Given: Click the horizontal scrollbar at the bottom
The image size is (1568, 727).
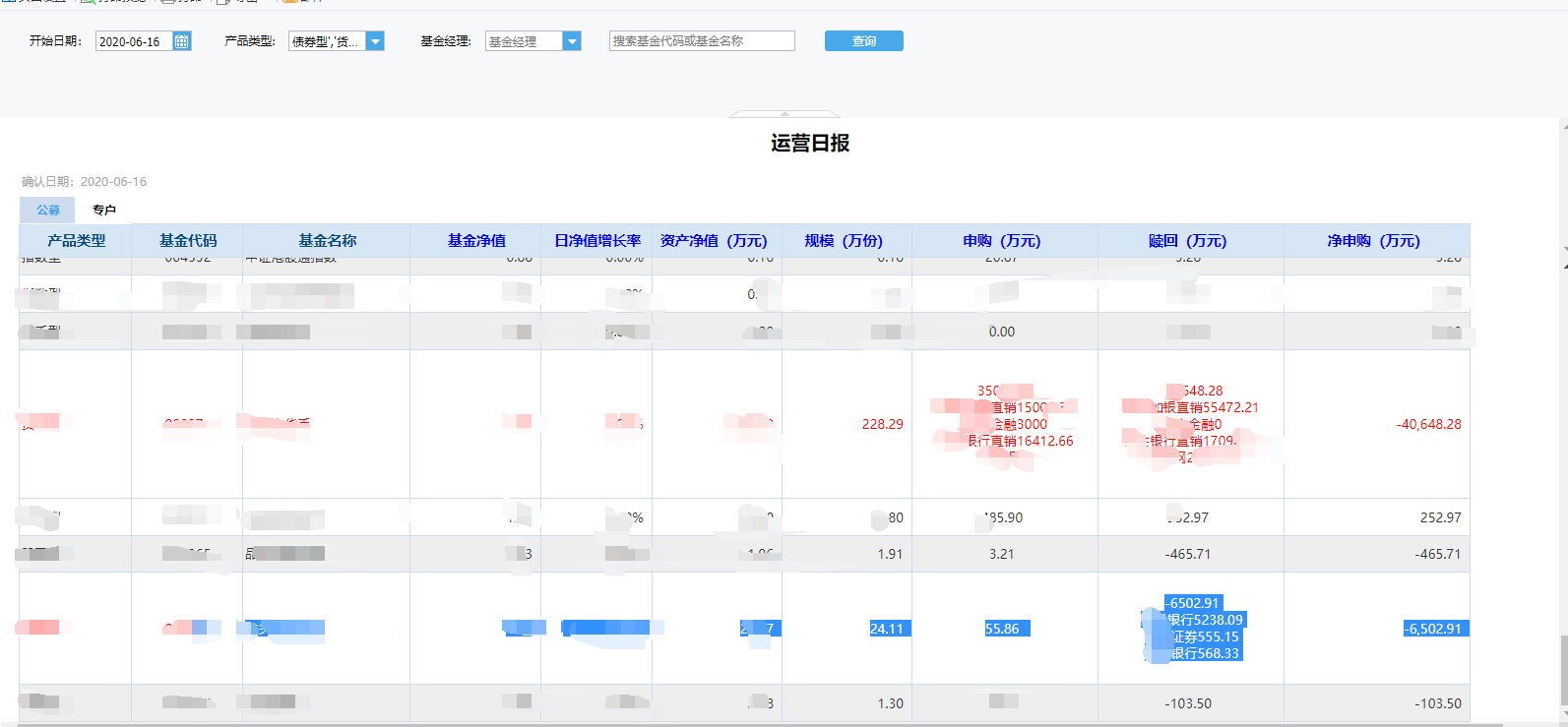Looking at the screenshot, I should (x=758, y=725).
